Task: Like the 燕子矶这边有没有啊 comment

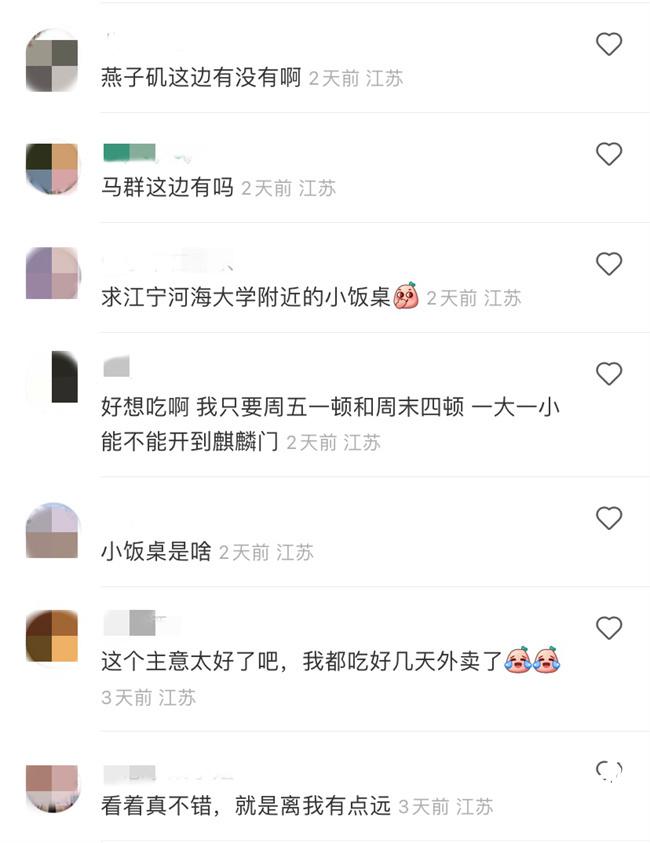Action: point(609,44)
